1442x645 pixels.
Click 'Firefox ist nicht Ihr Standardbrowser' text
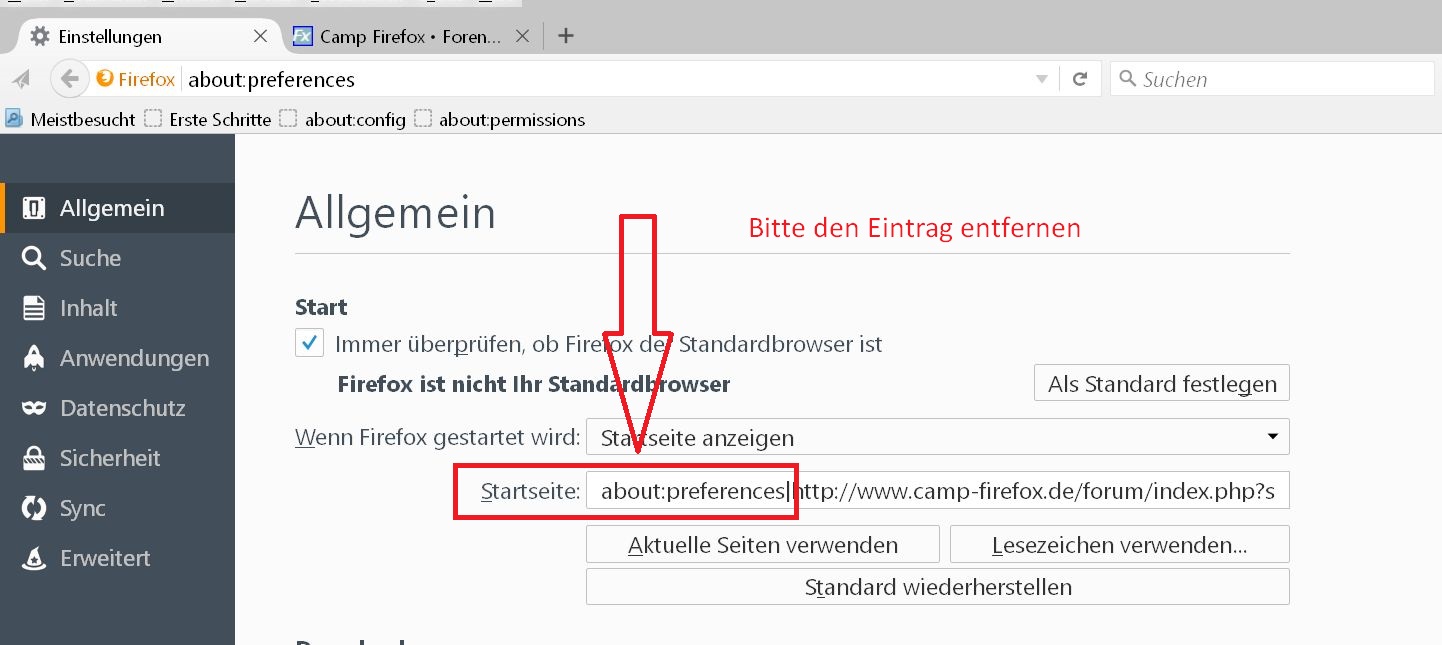coord(534,384)
